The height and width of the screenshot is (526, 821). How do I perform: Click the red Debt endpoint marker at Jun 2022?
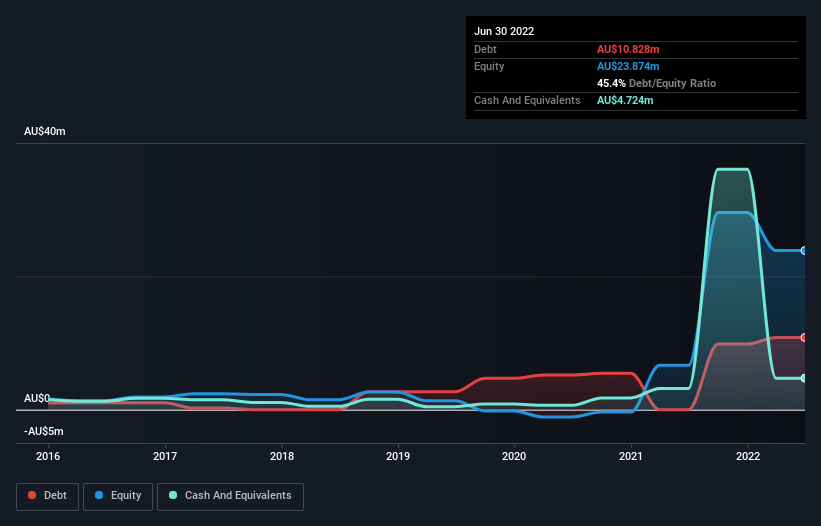(x=804, y=338)
